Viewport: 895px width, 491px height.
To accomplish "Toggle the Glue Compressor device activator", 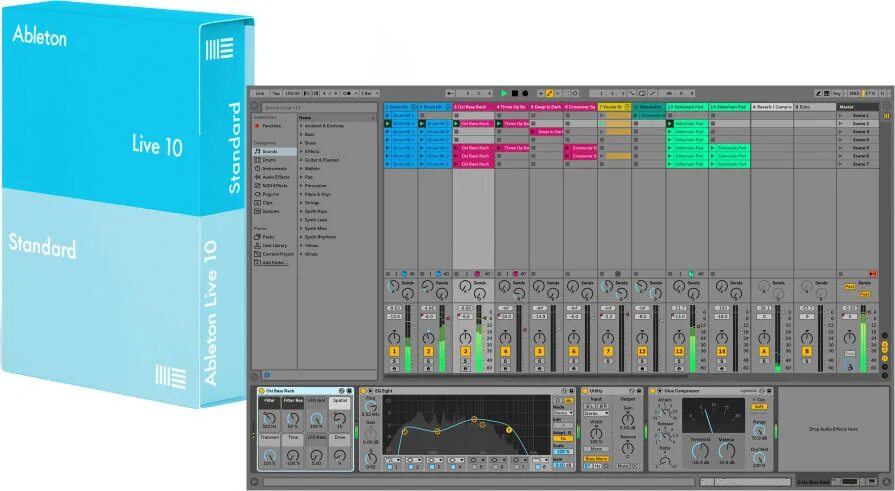I will tap(653, 391).
